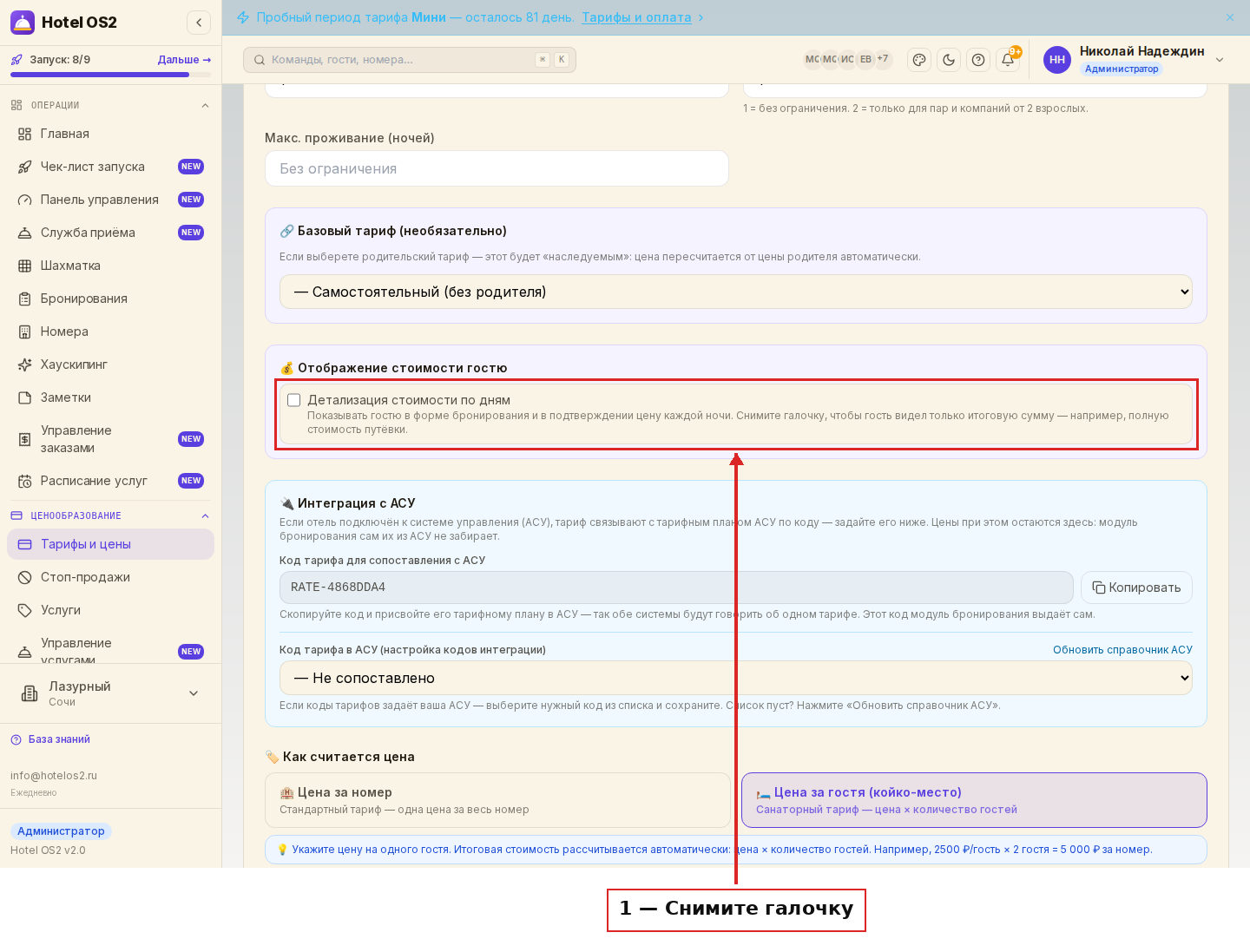Select Цена за номер pricing option
Viewport: 1250px width, 952px height.
(497, 800)
